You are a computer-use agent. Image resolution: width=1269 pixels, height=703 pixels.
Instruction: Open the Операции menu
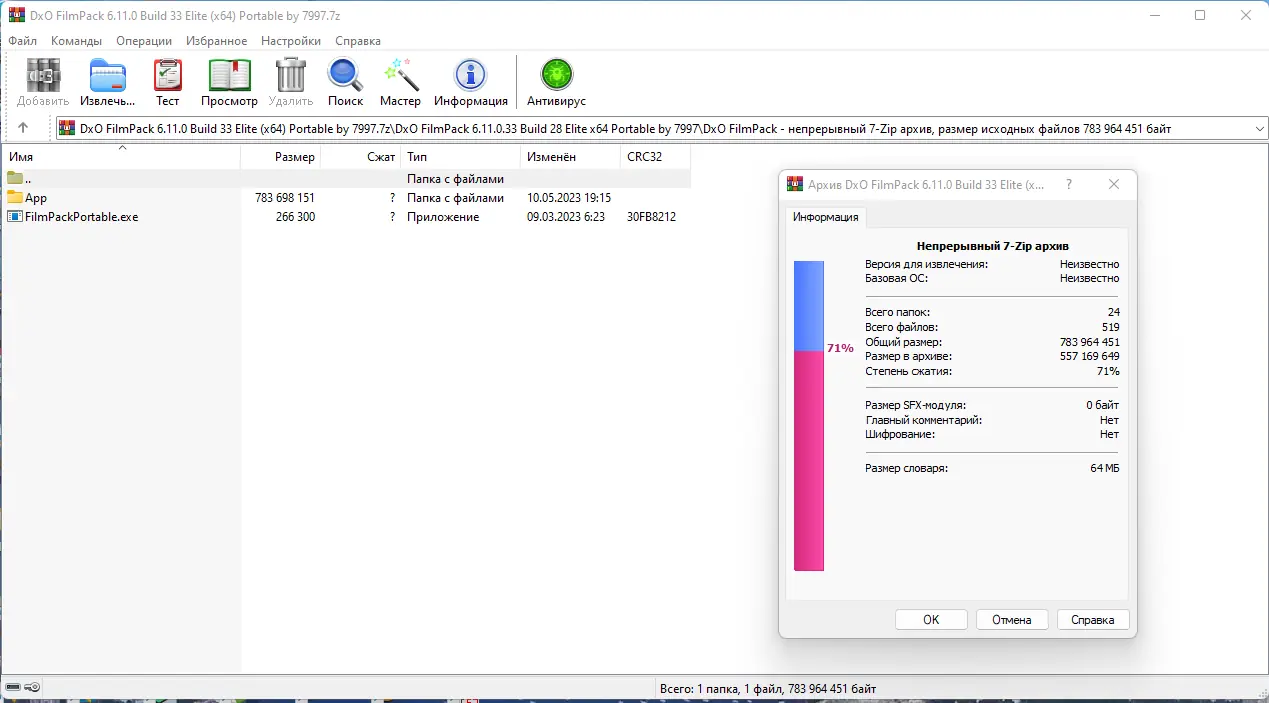[144, 41]
